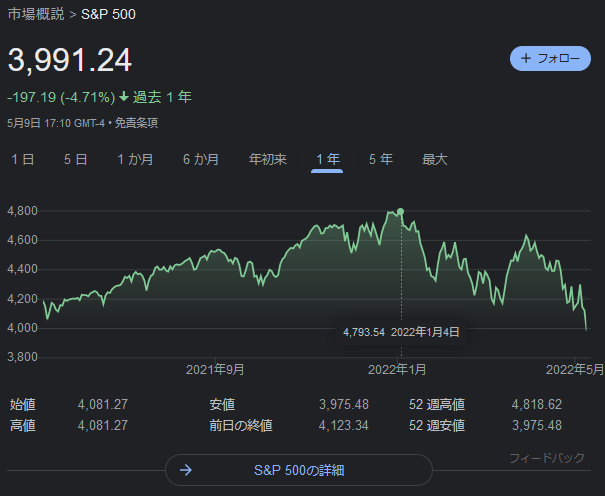The height and width of the screenshot is (496, 605).
Task: Switch chart to 5 年 range
Action: (381, 159)
